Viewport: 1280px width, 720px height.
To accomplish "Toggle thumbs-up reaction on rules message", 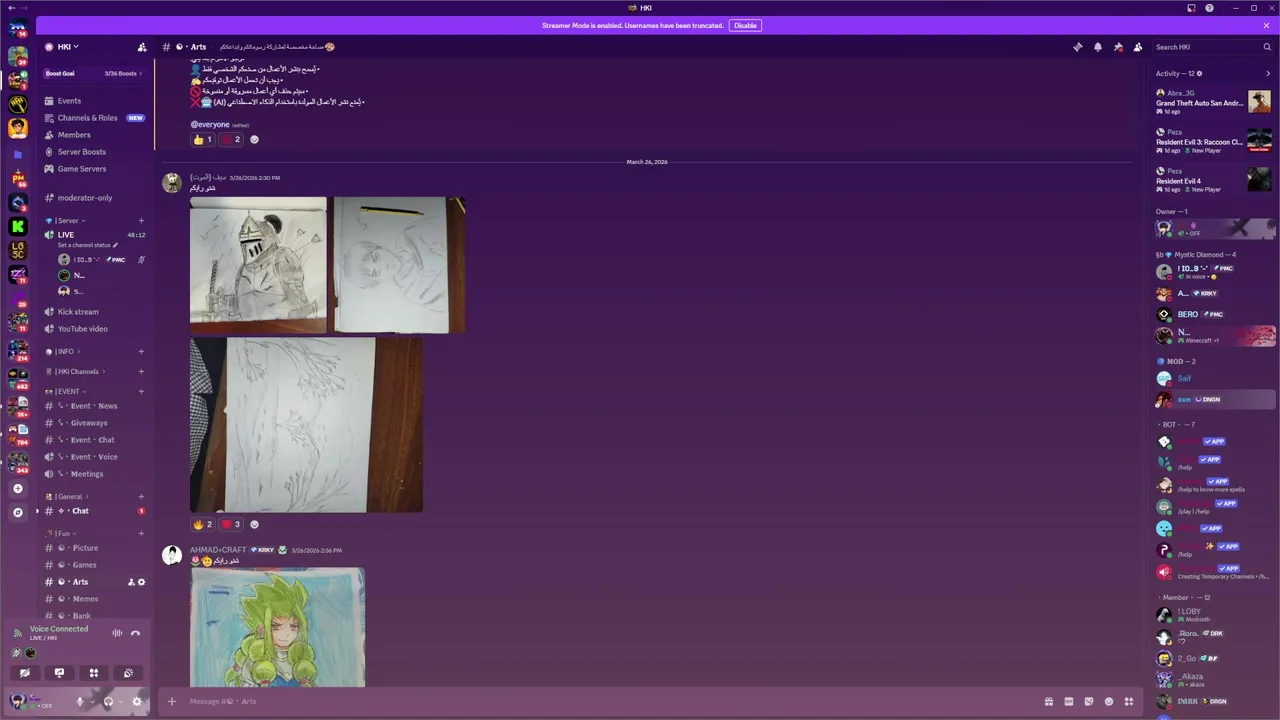I will [x=203, y=140].
